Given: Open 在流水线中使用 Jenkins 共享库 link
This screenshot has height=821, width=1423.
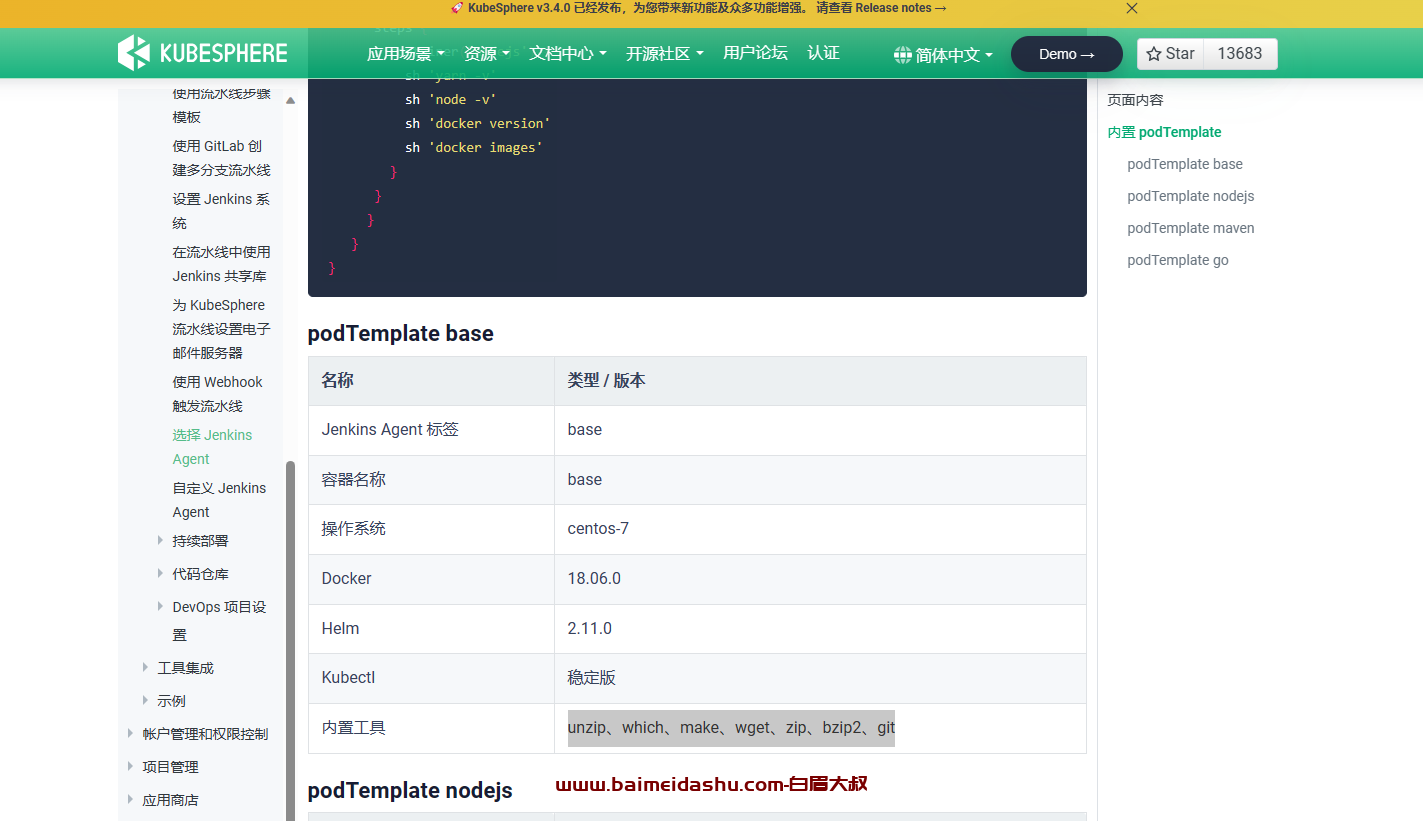Looking at the screenshot, I should click(221, 264).
